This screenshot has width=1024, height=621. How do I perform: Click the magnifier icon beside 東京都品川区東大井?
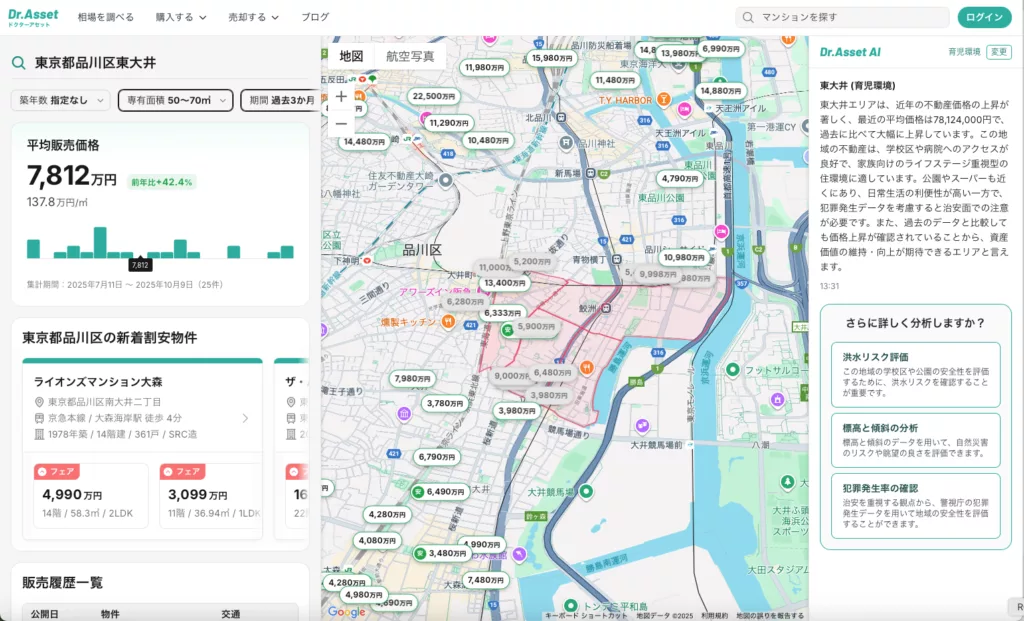[x=19, y=63]
